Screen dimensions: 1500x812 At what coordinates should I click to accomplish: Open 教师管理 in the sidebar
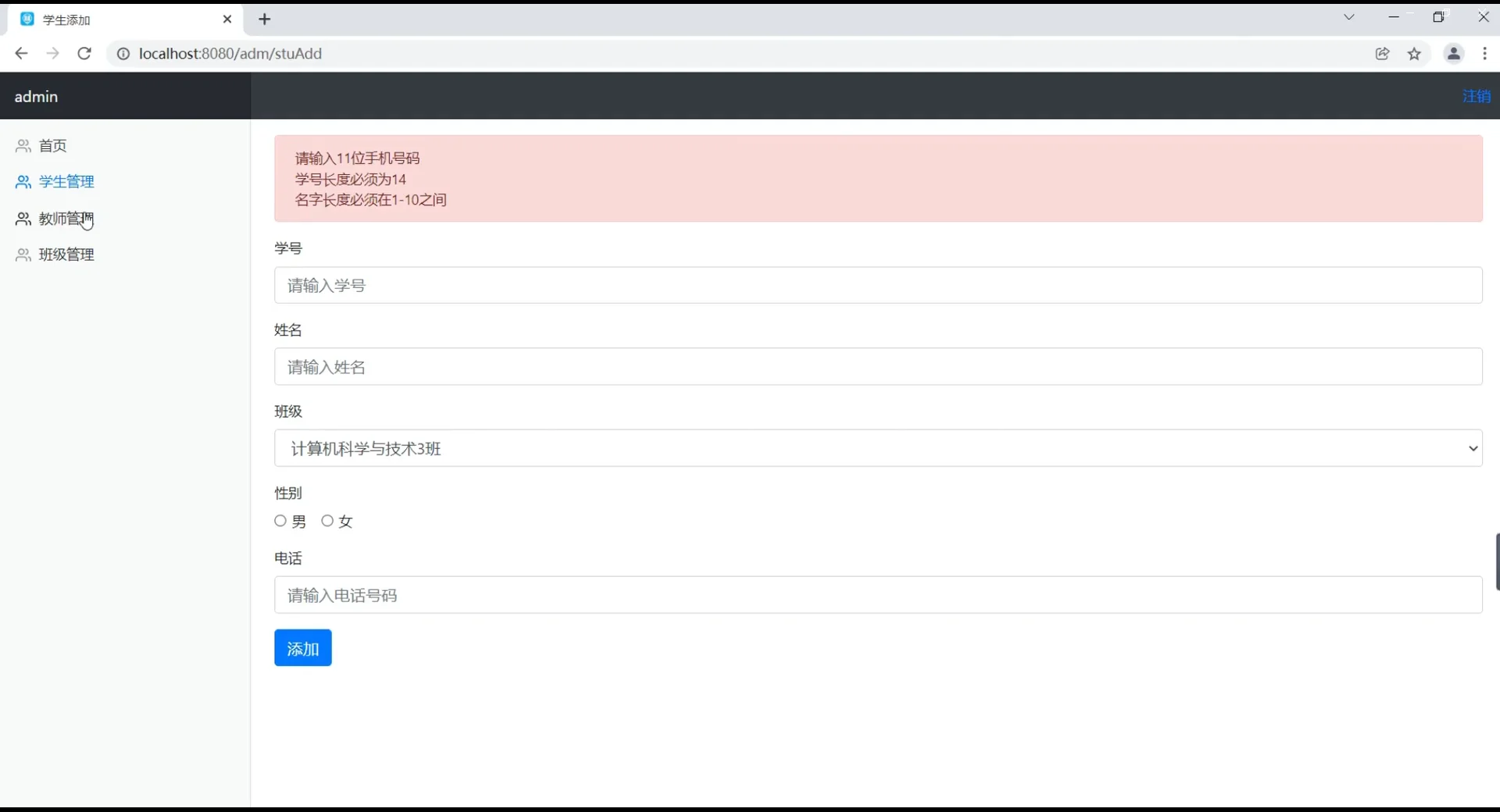click(66, 218)
